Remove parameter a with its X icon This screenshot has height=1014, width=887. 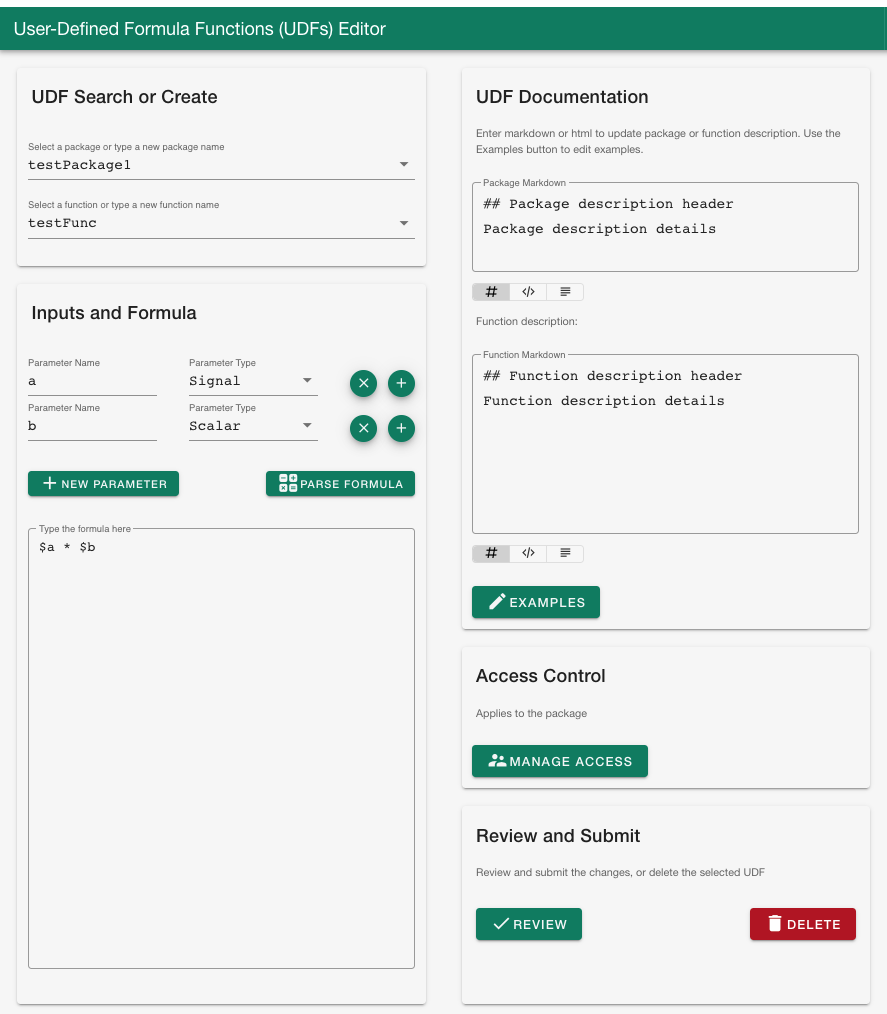364,383
